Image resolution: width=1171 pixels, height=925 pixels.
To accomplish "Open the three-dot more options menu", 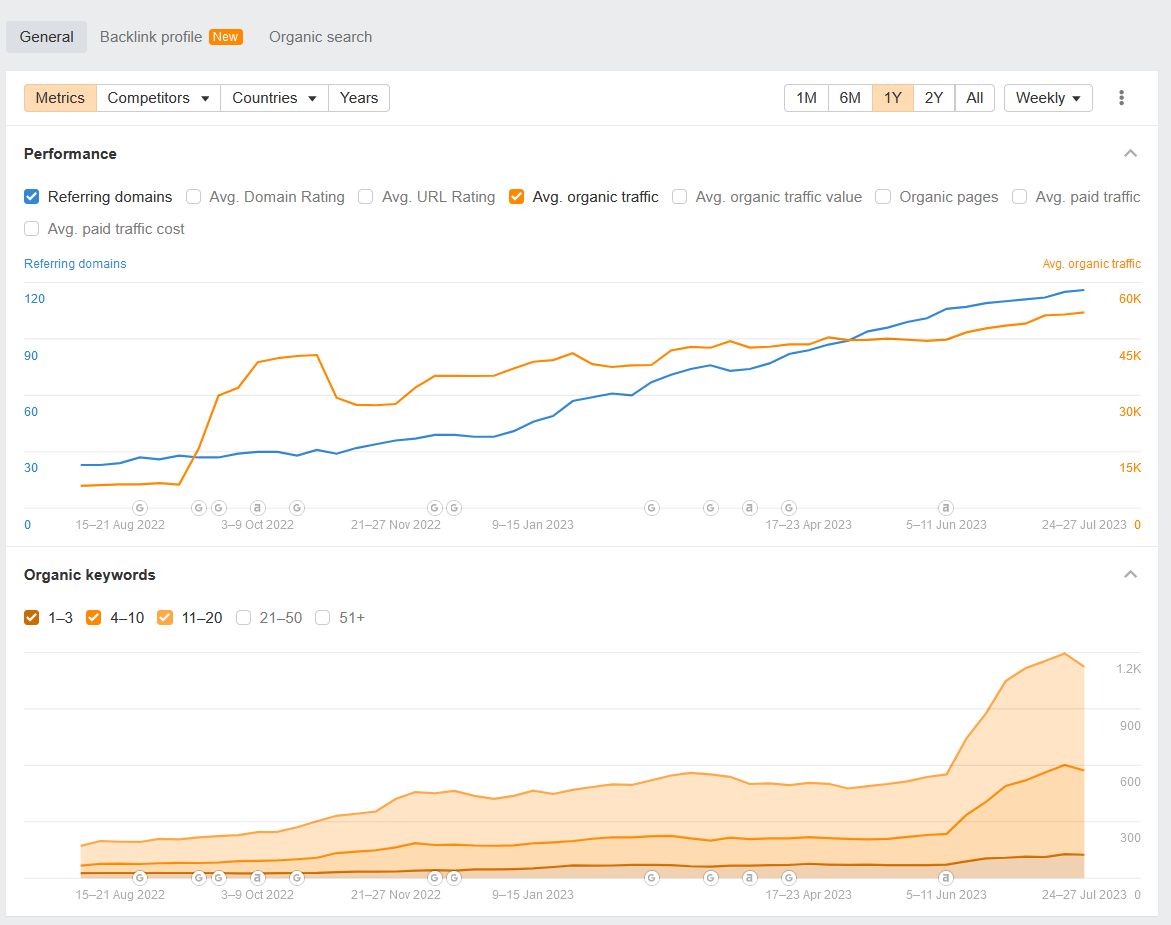I will click(x=1121, y=97).
